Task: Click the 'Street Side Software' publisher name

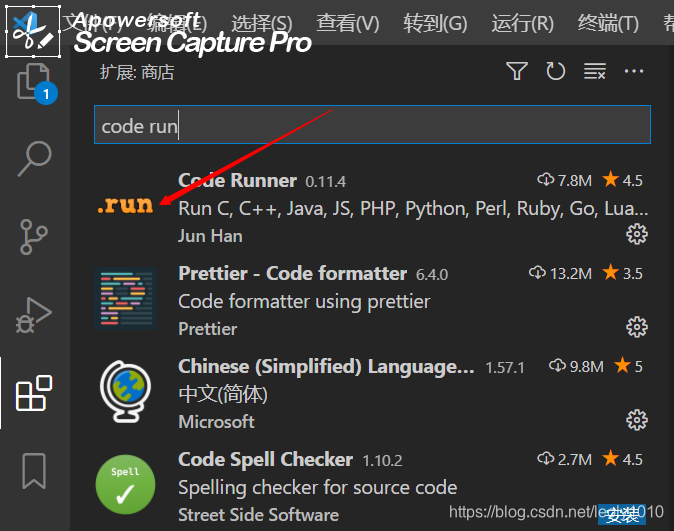Action: click(x=258, y=515)
